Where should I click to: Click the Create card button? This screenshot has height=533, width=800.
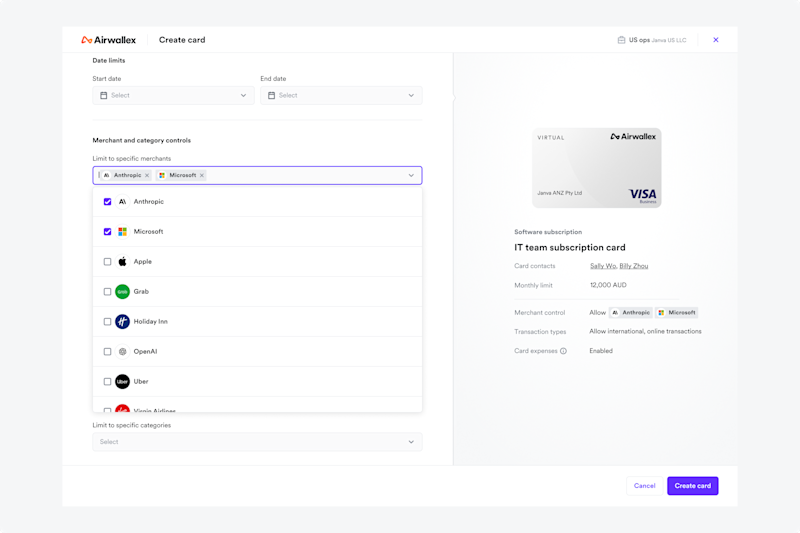692,486
